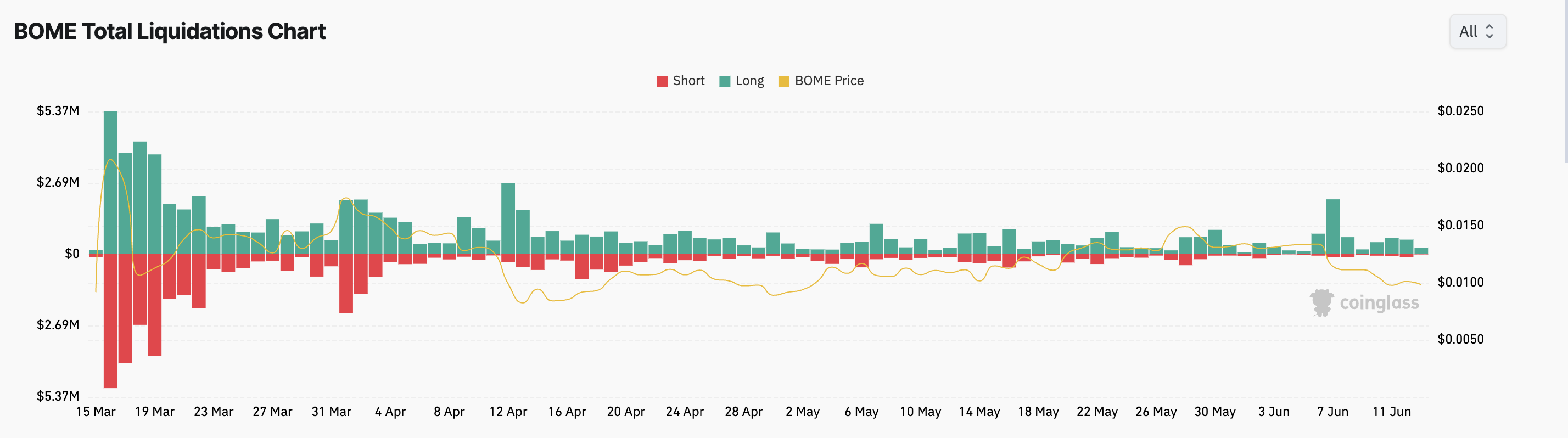Viewport: 1568px width, 438px height.
Task: Click the up-down chevron beside All
Action: 1489,32
